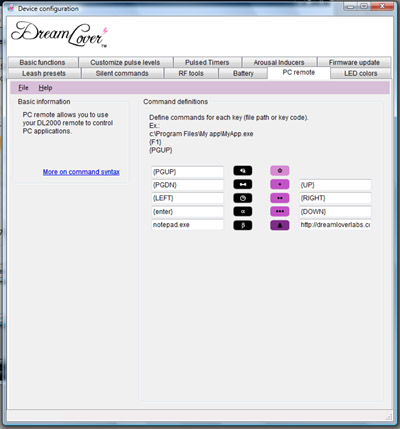Click the black alpha key icon

(x=243, y=211)
